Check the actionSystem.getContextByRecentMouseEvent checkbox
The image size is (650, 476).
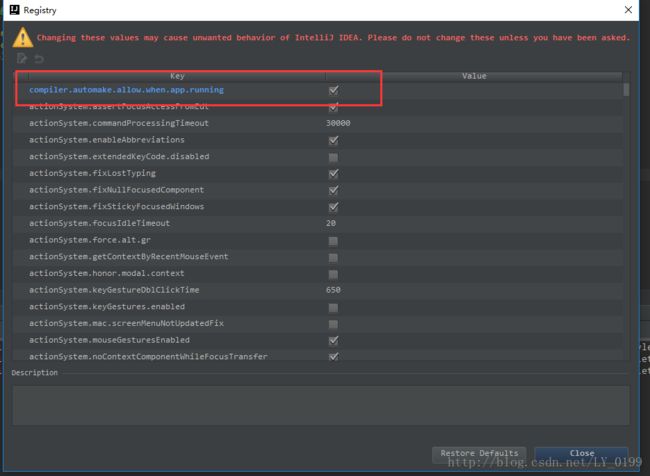click(333, 257)
